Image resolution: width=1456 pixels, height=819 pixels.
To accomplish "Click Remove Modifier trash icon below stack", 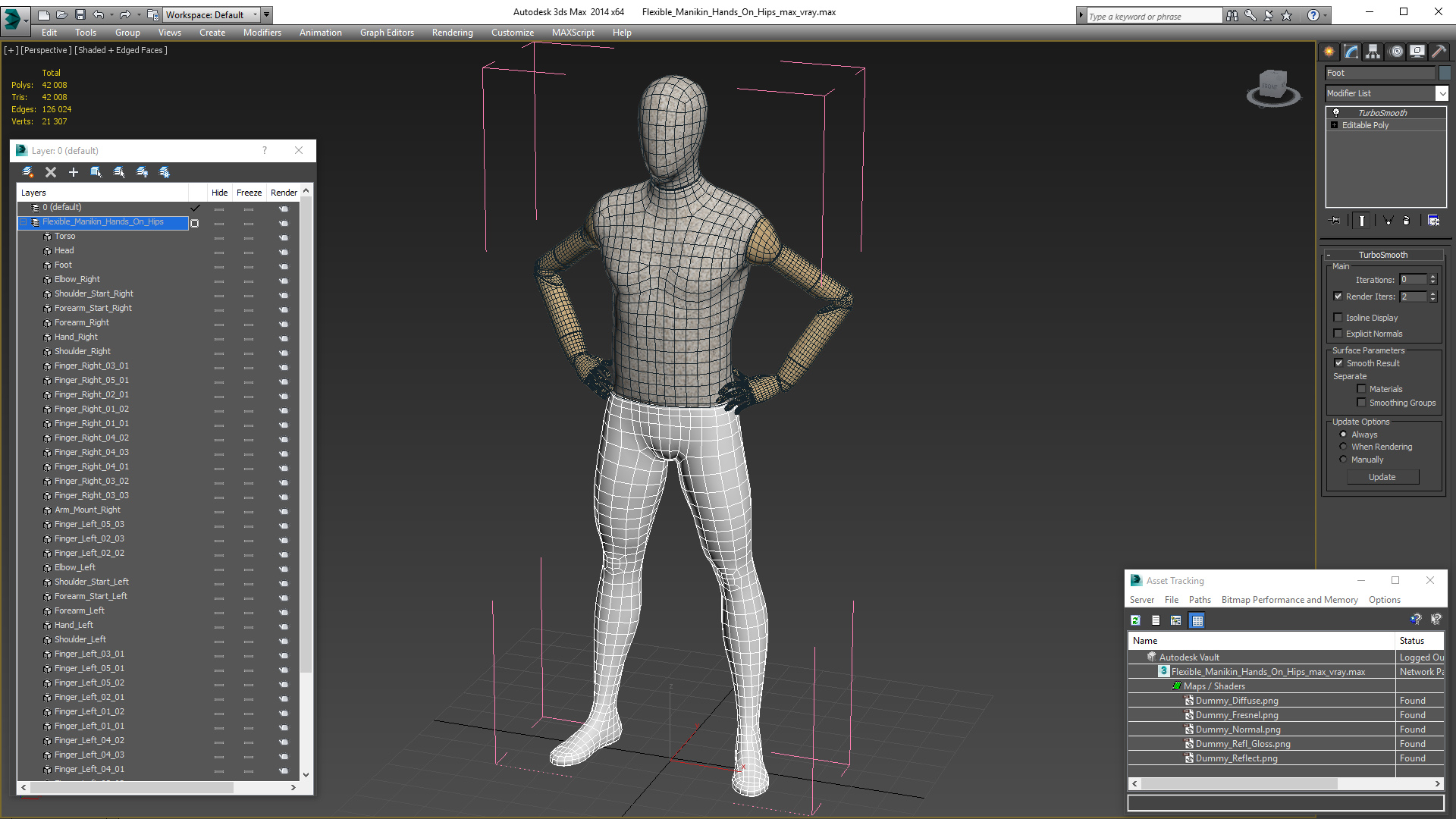I will pyautogui.click(x=1407, y=221).
